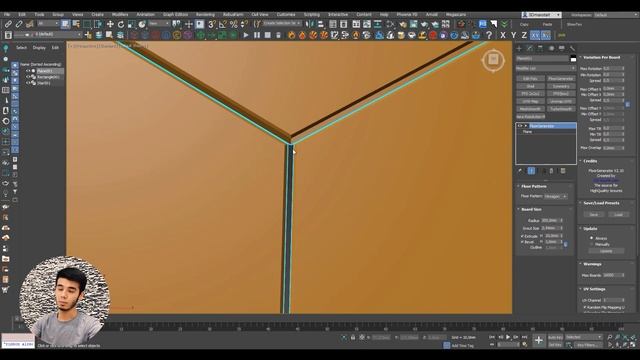Viewport: 640px width, 360px height.
Task: Activate the Unlink Selection tool
Action: pos(19,24)
